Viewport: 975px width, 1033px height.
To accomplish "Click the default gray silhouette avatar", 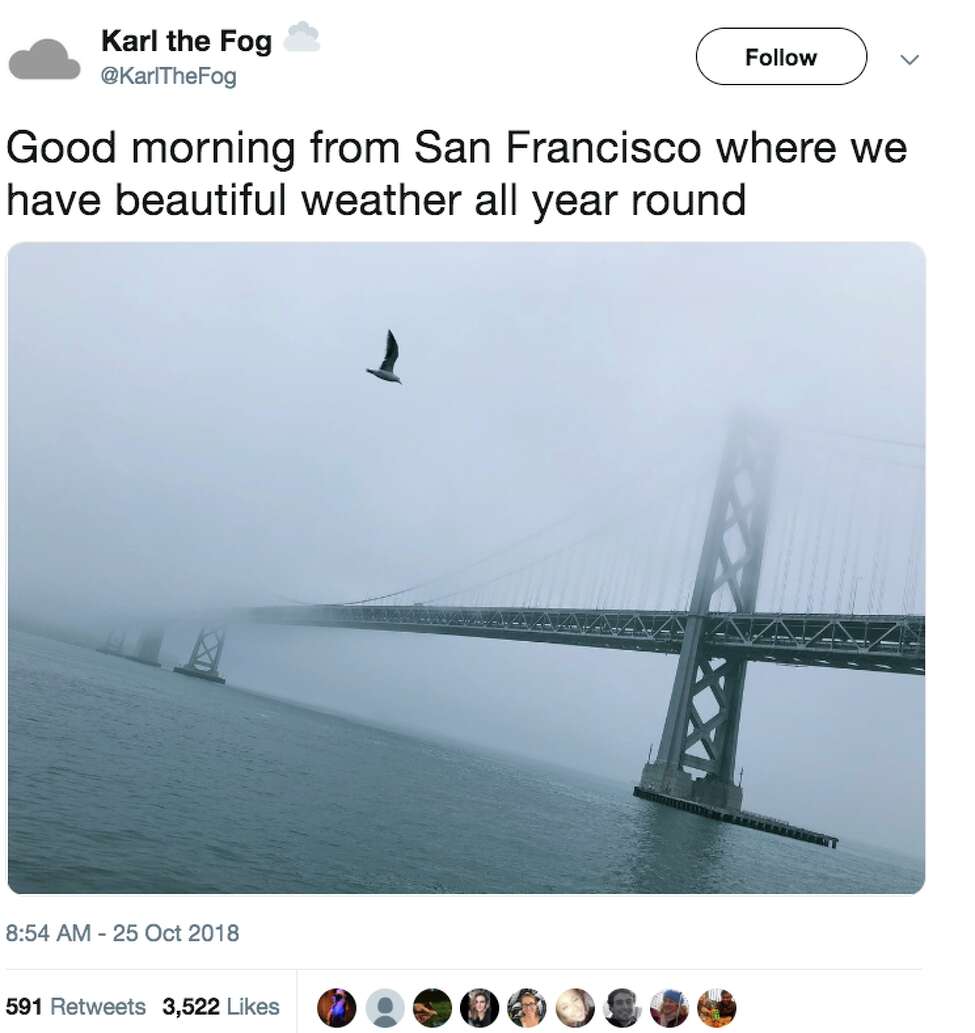I will coord(384,1007).
